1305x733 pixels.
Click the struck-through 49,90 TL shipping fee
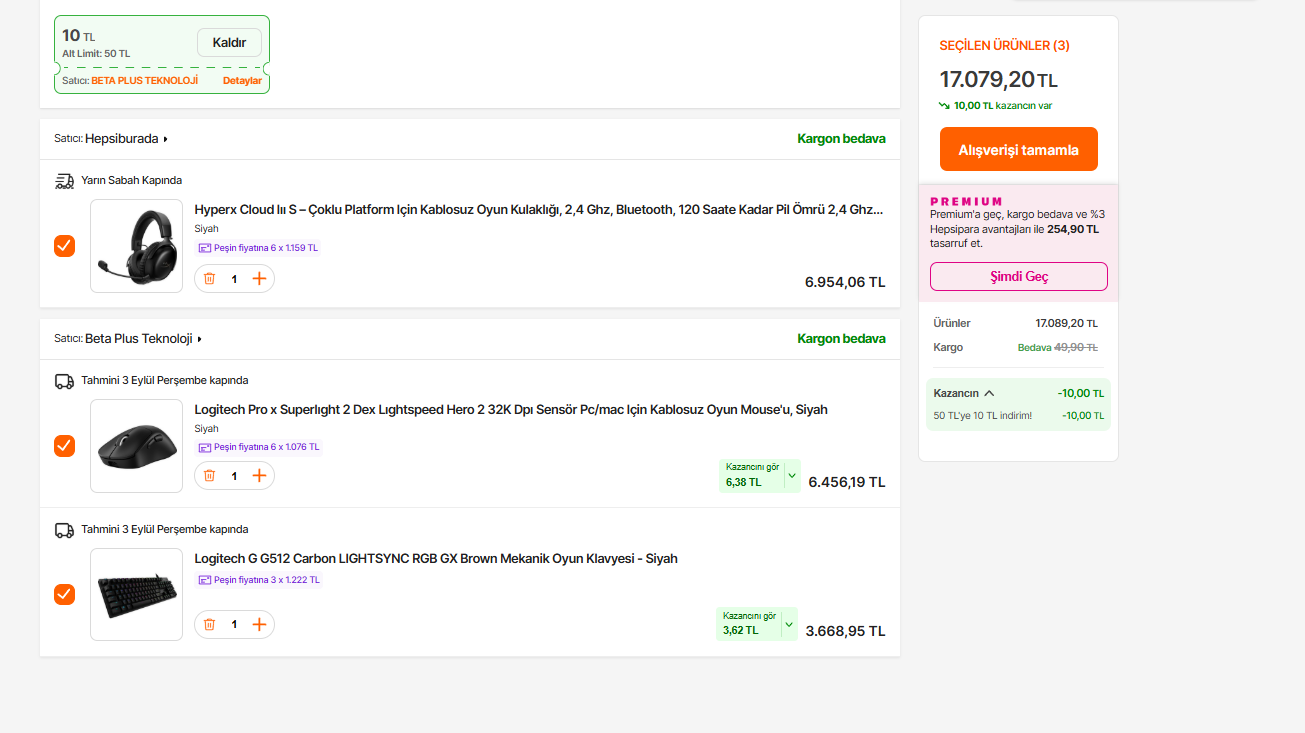click(x=1076, y=347)
